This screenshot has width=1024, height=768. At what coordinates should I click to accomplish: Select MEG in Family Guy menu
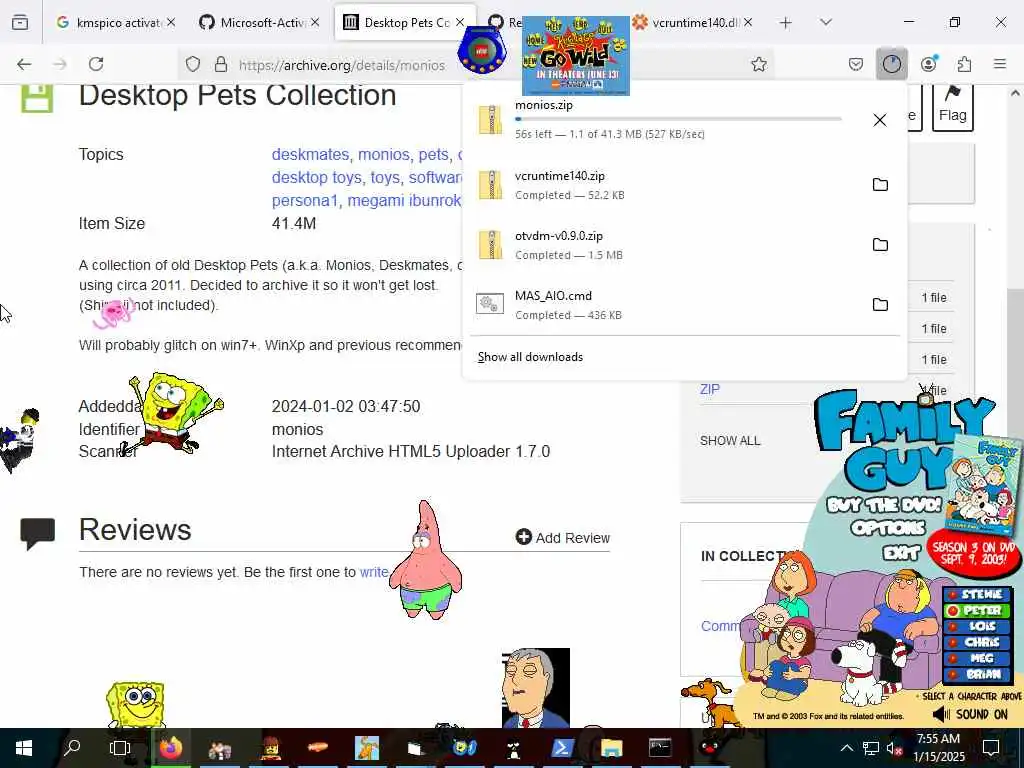977,658
